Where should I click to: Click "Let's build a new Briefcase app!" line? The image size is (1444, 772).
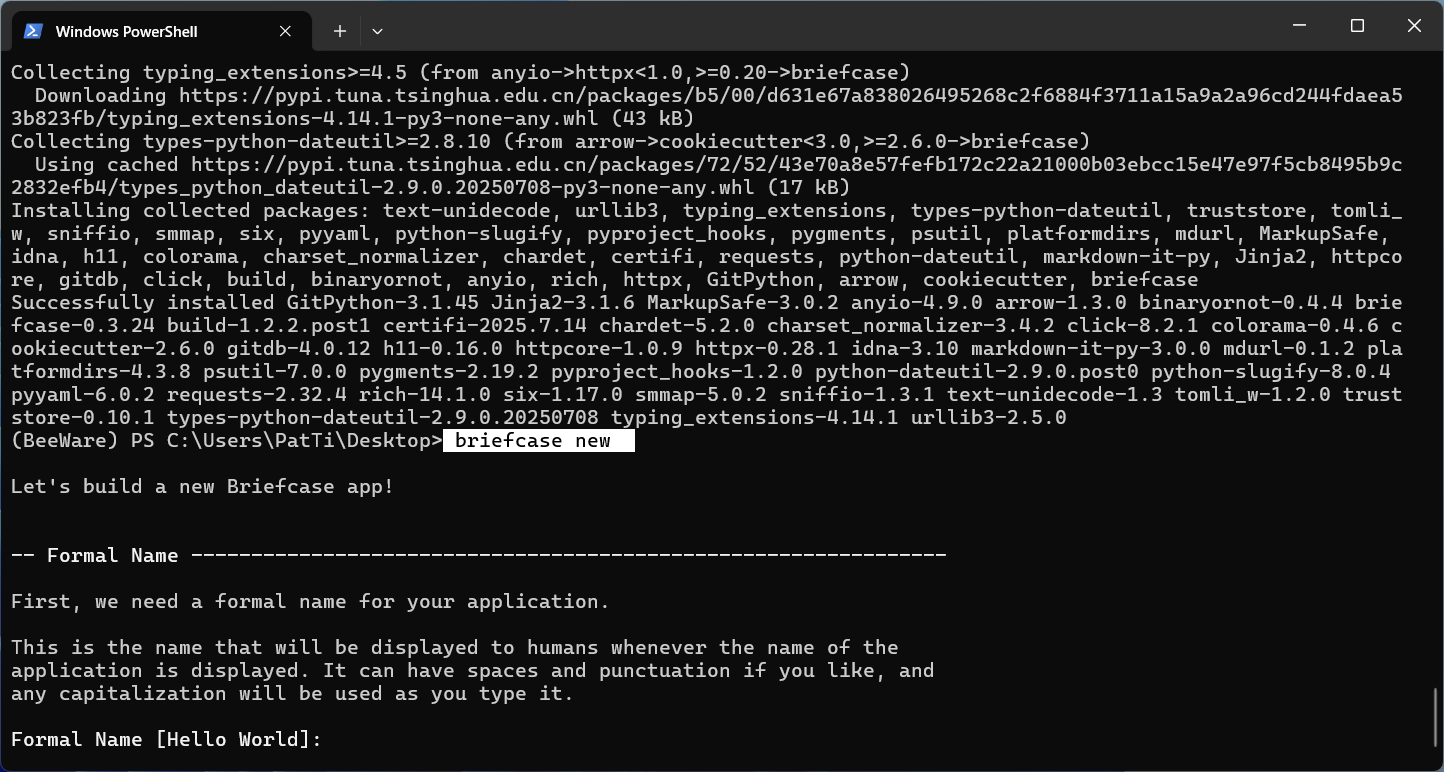202,487
